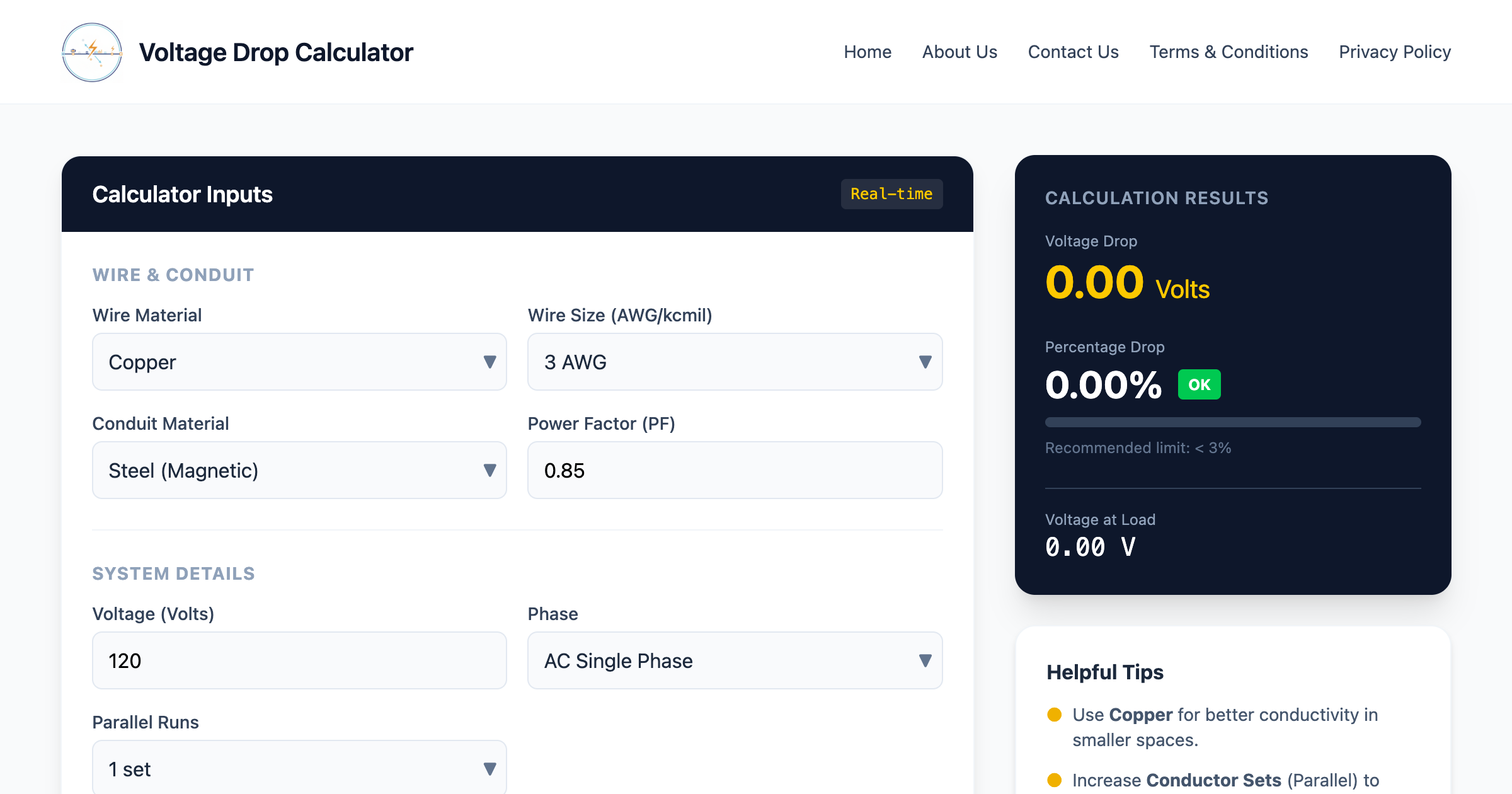
Task: Click the dropdown arrow on Wire Material
Action: pyautogui.click(x=490, y=362)
